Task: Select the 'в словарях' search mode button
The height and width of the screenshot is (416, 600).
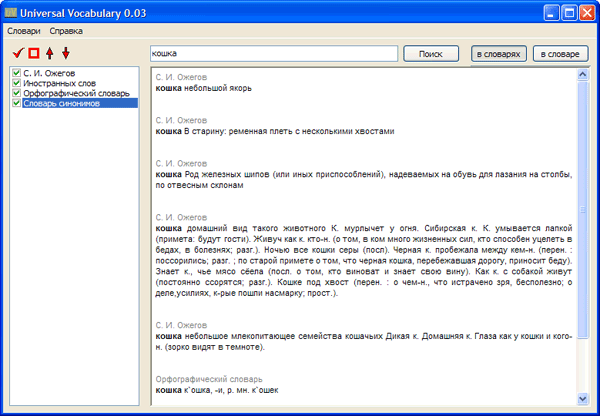Action: point(499,54)
